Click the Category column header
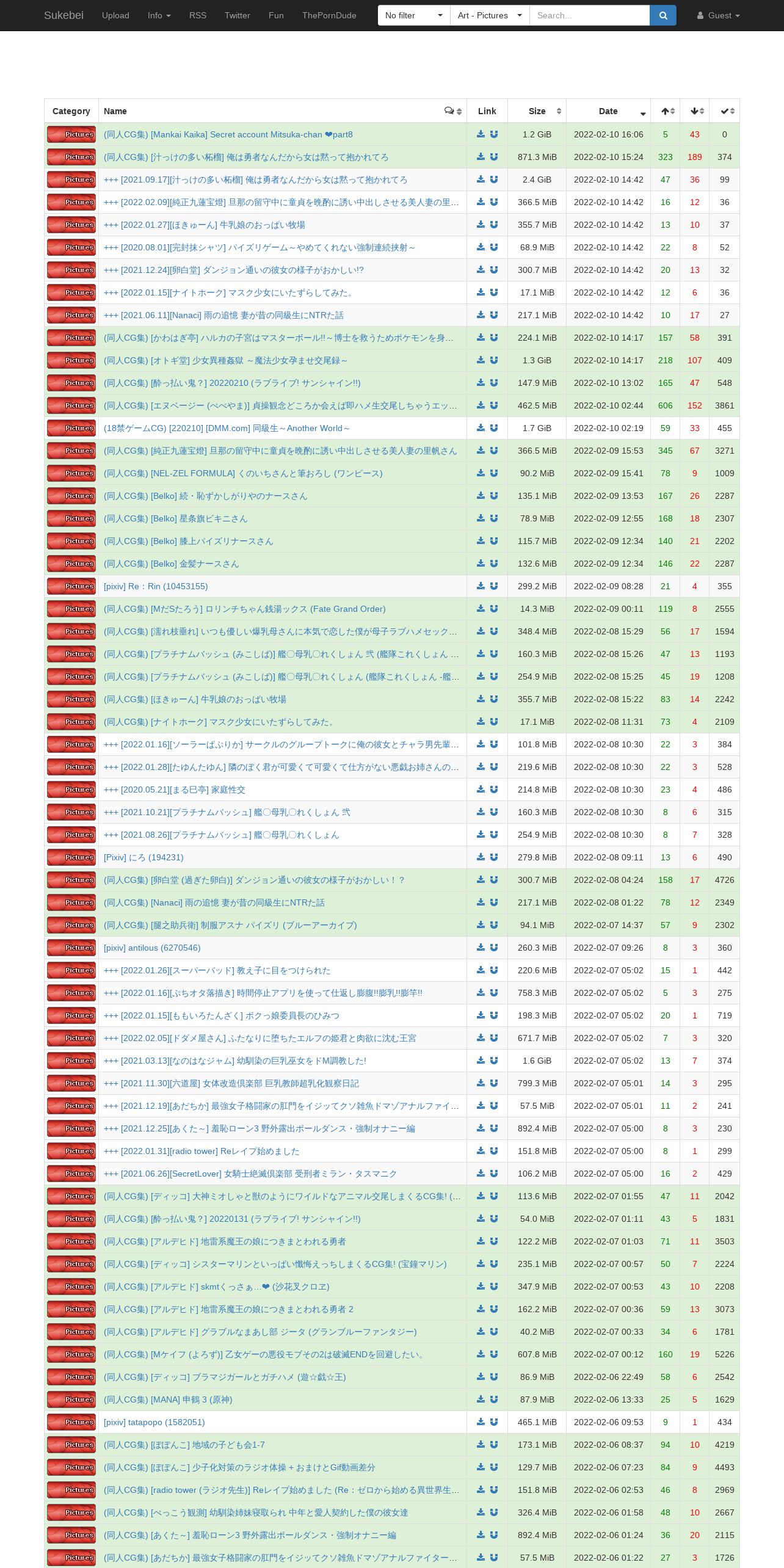784x1568 pixels. [x=71, y=111]
